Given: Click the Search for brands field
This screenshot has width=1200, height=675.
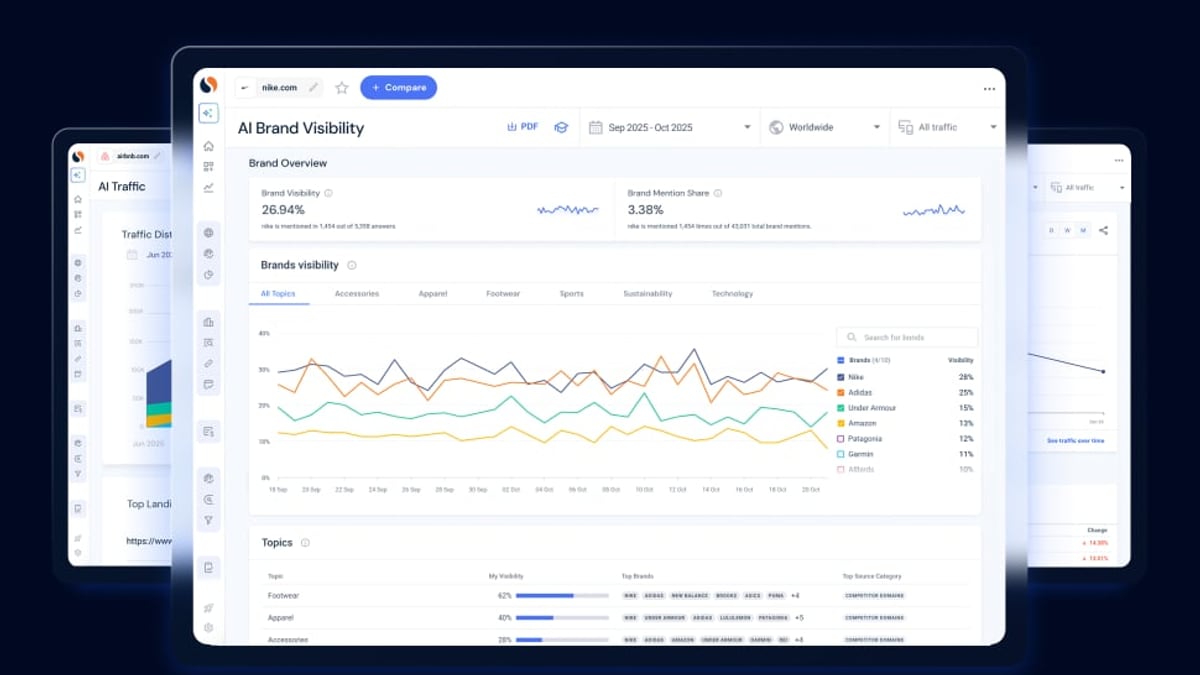Looking at the screenshot, I should coord(907,338).
